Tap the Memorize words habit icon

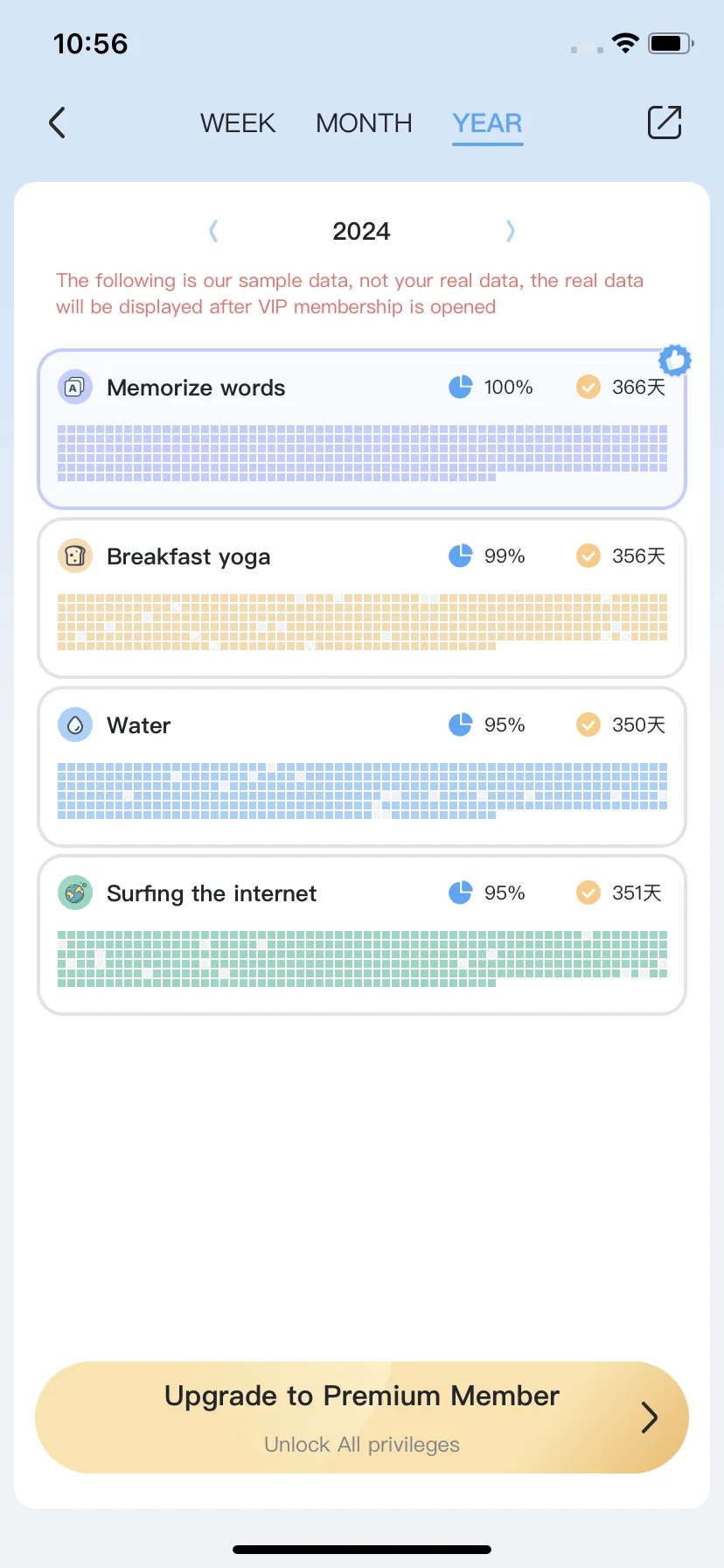pyautogui.click(x=75, y=387)
